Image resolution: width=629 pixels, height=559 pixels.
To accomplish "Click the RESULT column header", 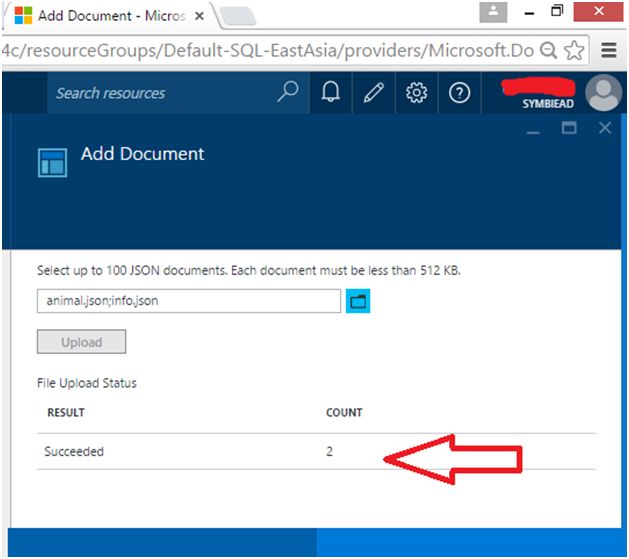I will click(66, 412).
